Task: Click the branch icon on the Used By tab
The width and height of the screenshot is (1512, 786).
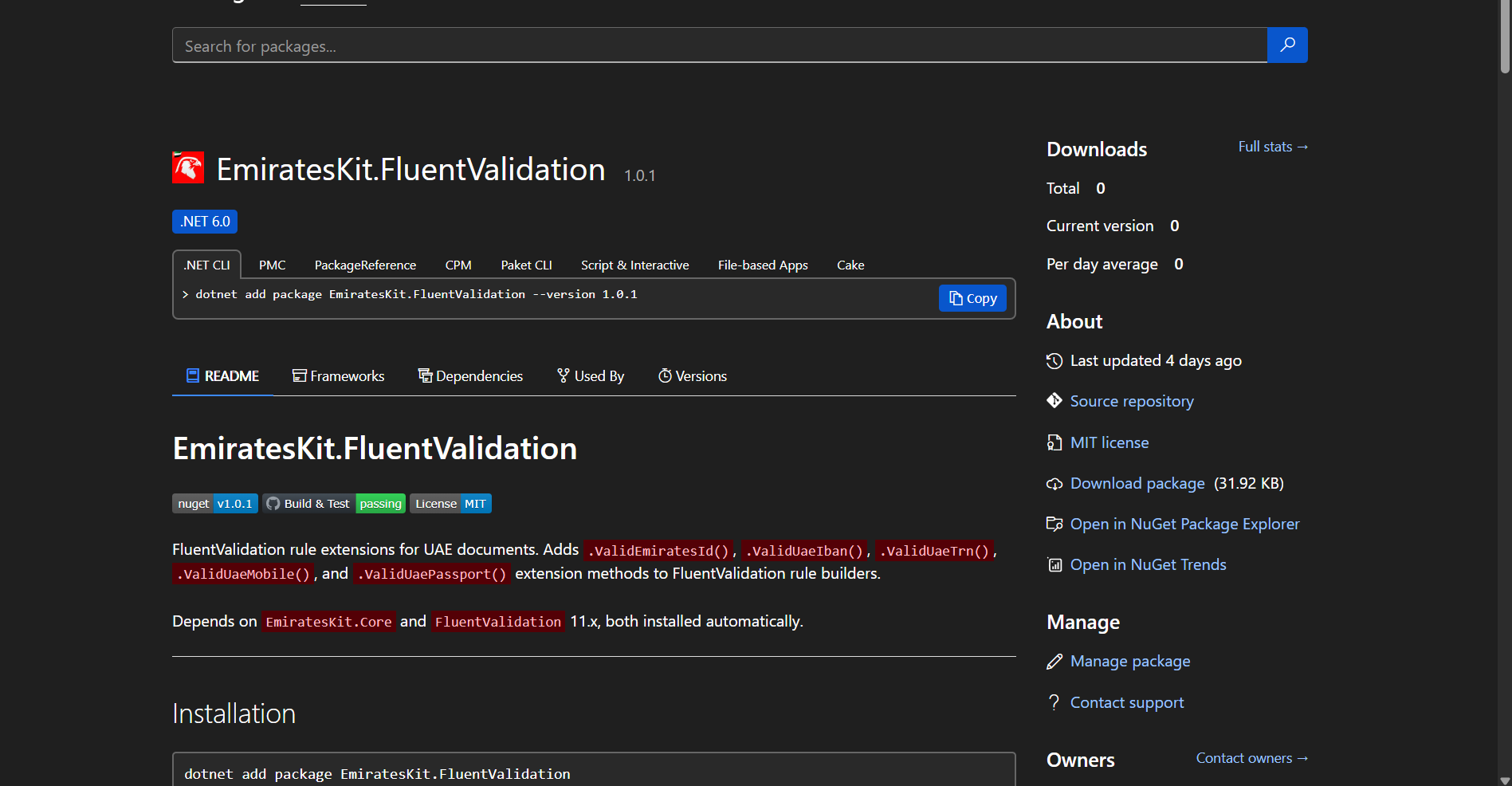Action: tap(562, 375)
